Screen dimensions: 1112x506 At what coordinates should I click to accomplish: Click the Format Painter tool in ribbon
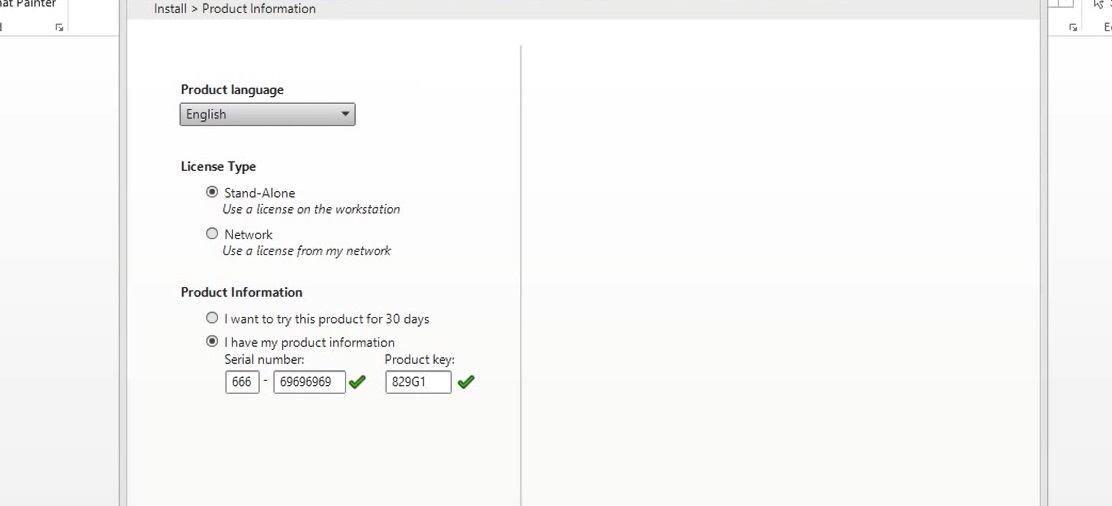pyautogui.click(x=28, y=5)
